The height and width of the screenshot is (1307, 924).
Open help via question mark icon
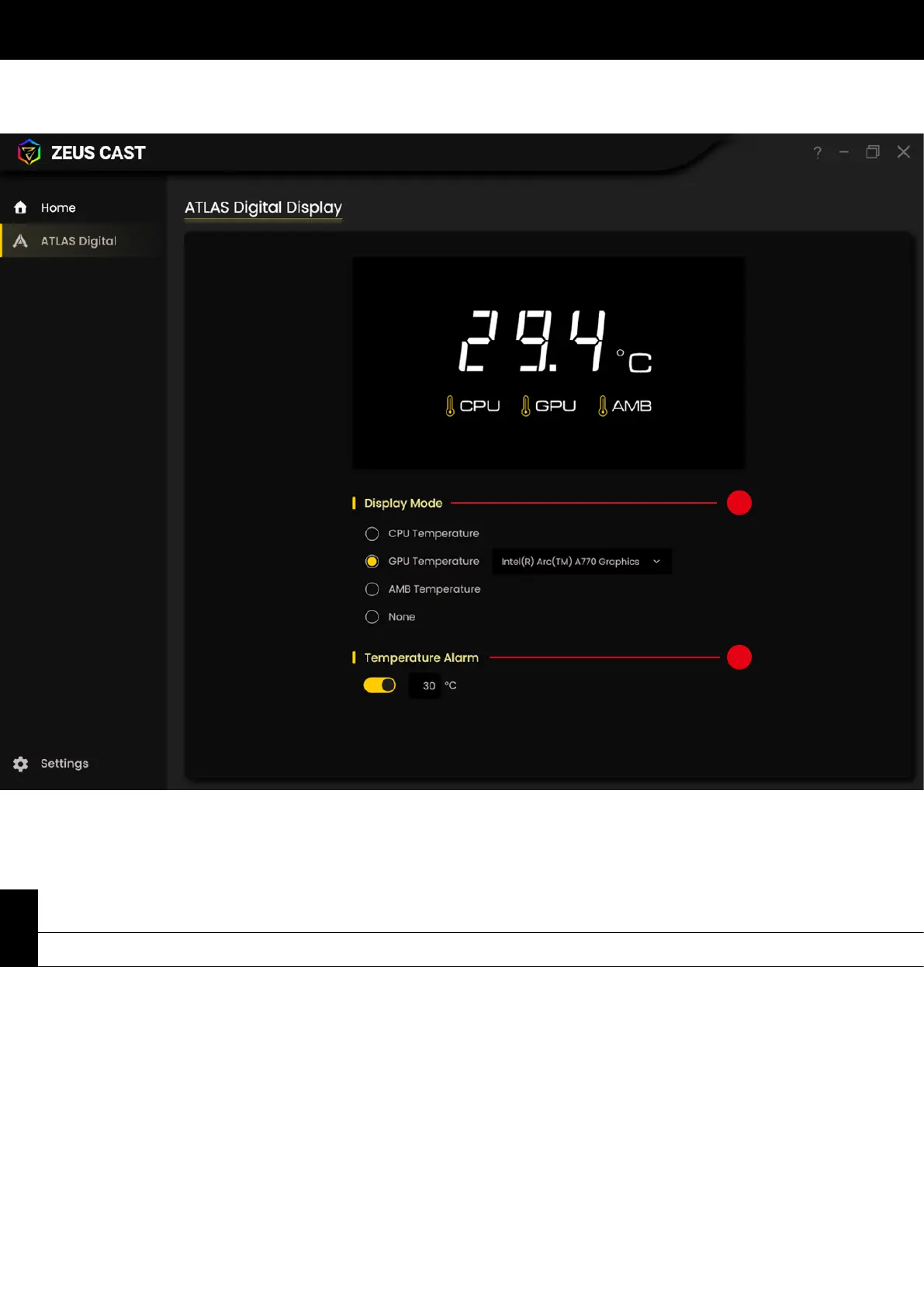pos(817,152)
